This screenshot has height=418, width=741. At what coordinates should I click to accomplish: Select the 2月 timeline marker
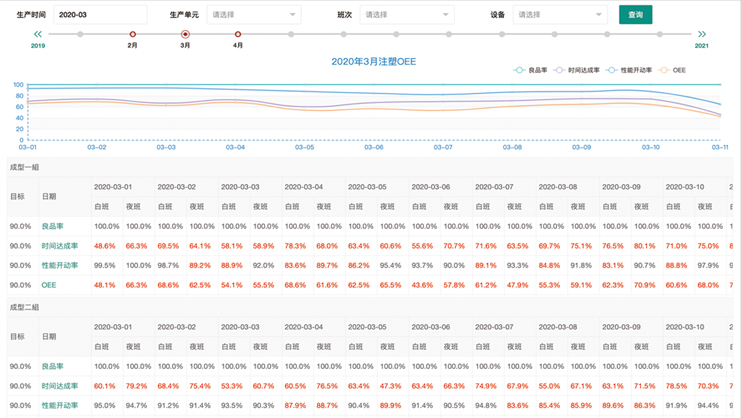click(x=132, y=35)
